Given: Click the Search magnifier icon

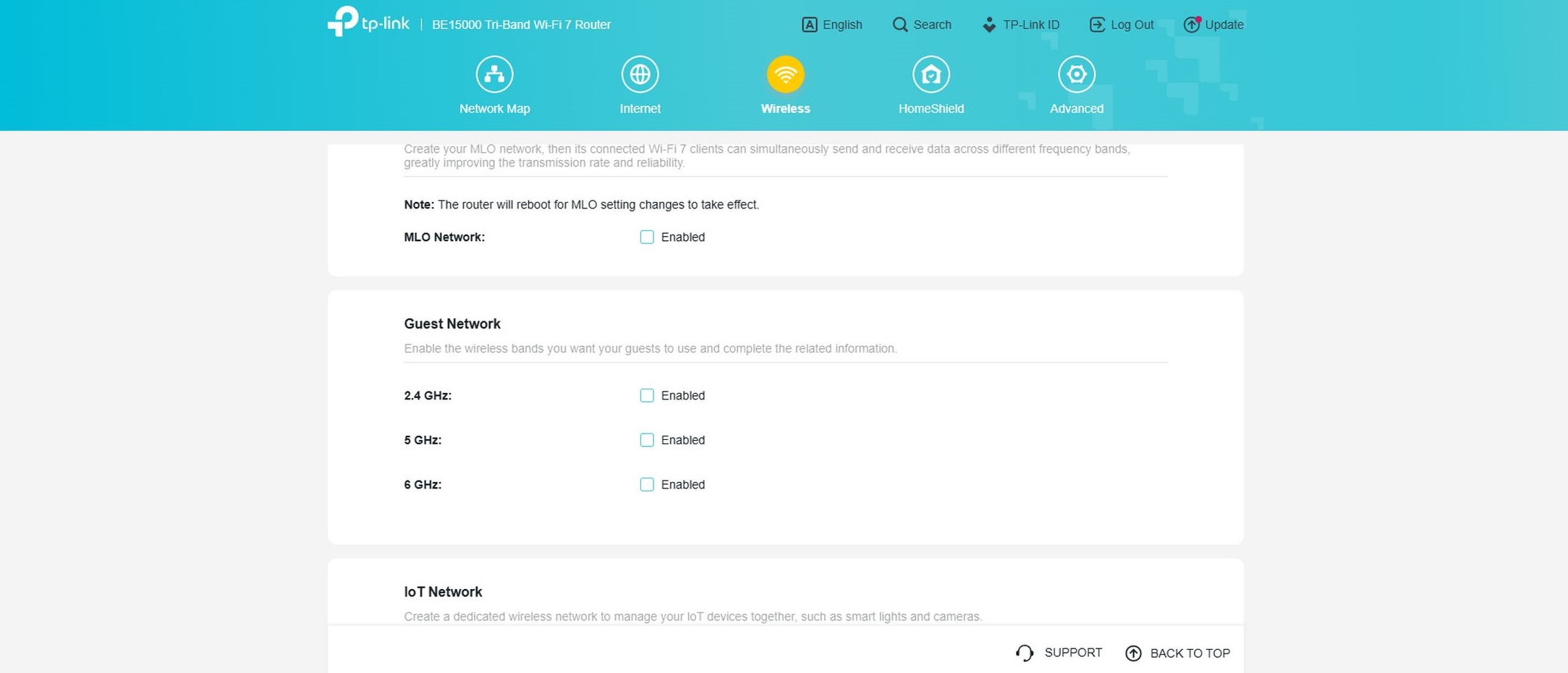Looking at the screenshot, I should click(899, 25).
